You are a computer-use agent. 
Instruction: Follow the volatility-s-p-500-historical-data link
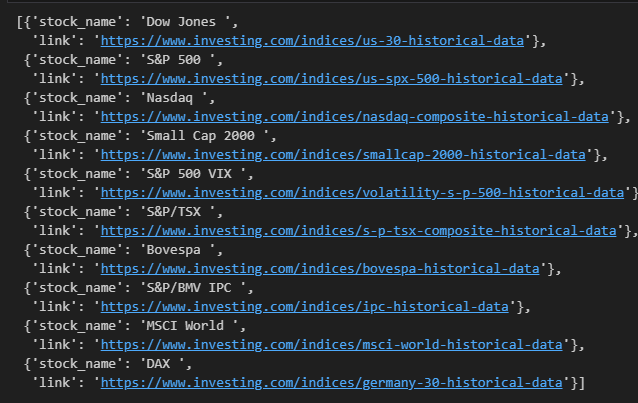(x=362, y=193)
